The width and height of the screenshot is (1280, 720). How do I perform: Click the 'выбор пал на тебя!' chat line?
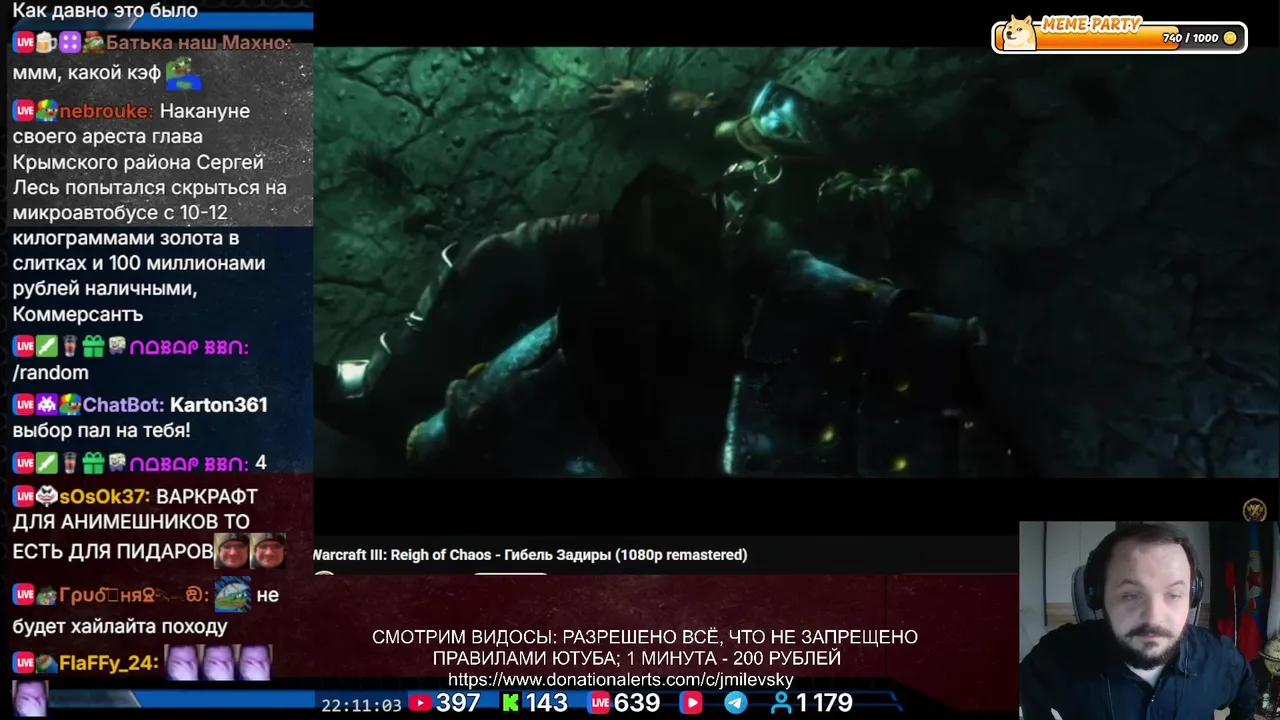(x=101, y=431)
